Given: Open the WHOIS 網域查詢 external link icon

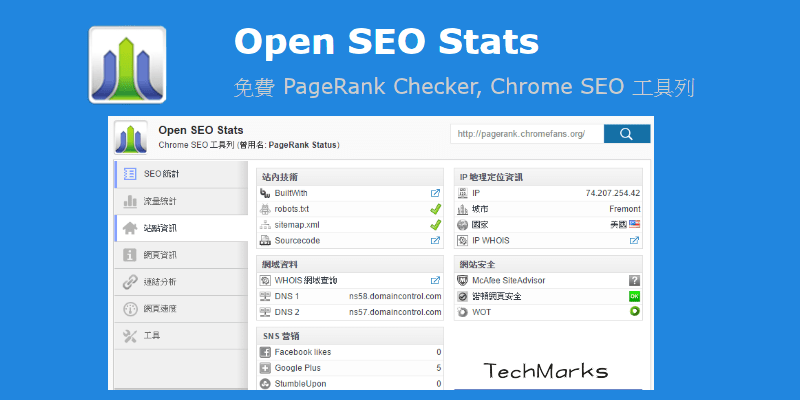Looking at the screenshot, I should coord(435,281).
